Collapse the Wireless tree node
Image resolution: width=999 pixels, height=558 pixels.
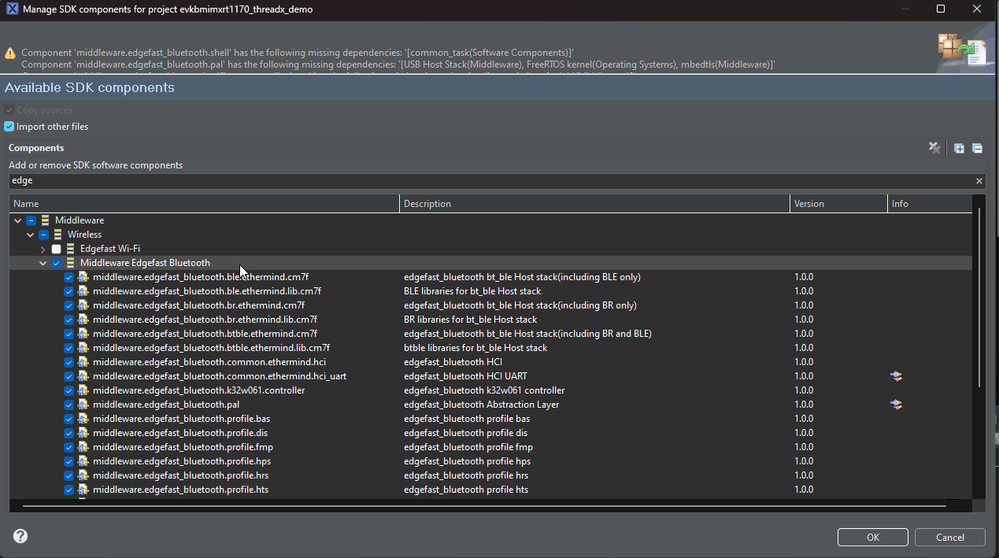coord(31,234)
